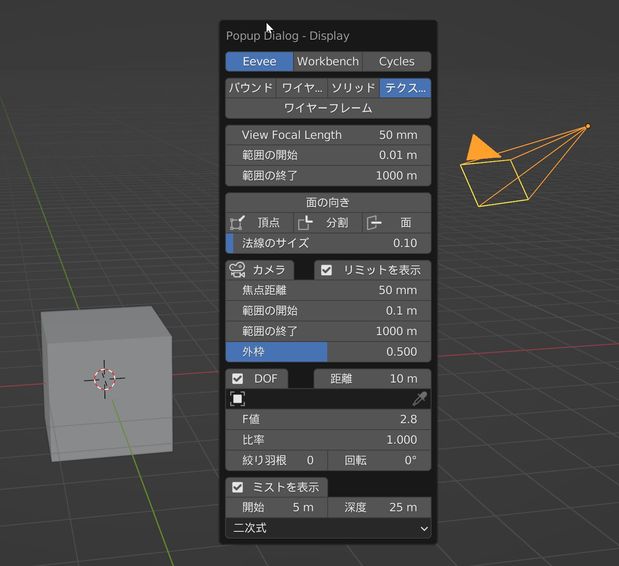This screenshot has height=566, width=619.
Task: Click the focus object selection field
Action: 328,399
